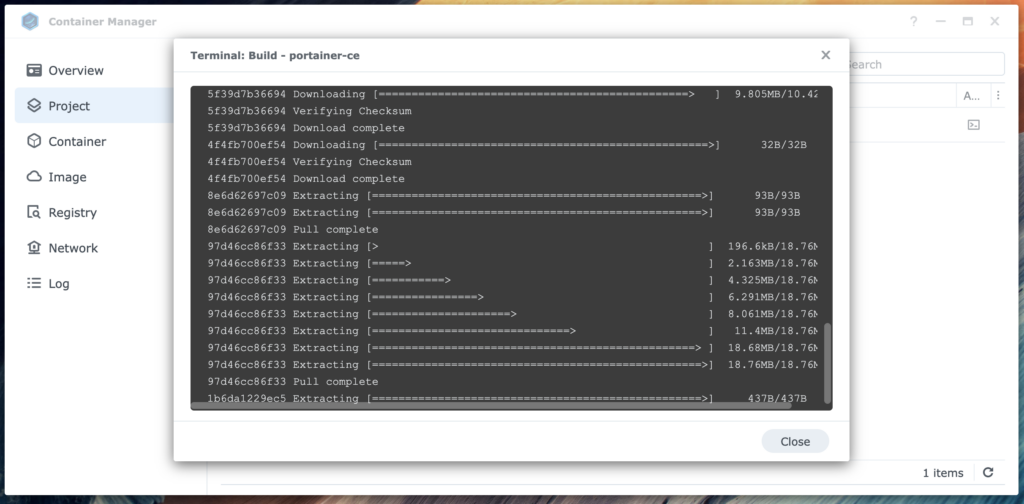Click inside the Search field
The image size is (1024, 504).
click(920, 64)
